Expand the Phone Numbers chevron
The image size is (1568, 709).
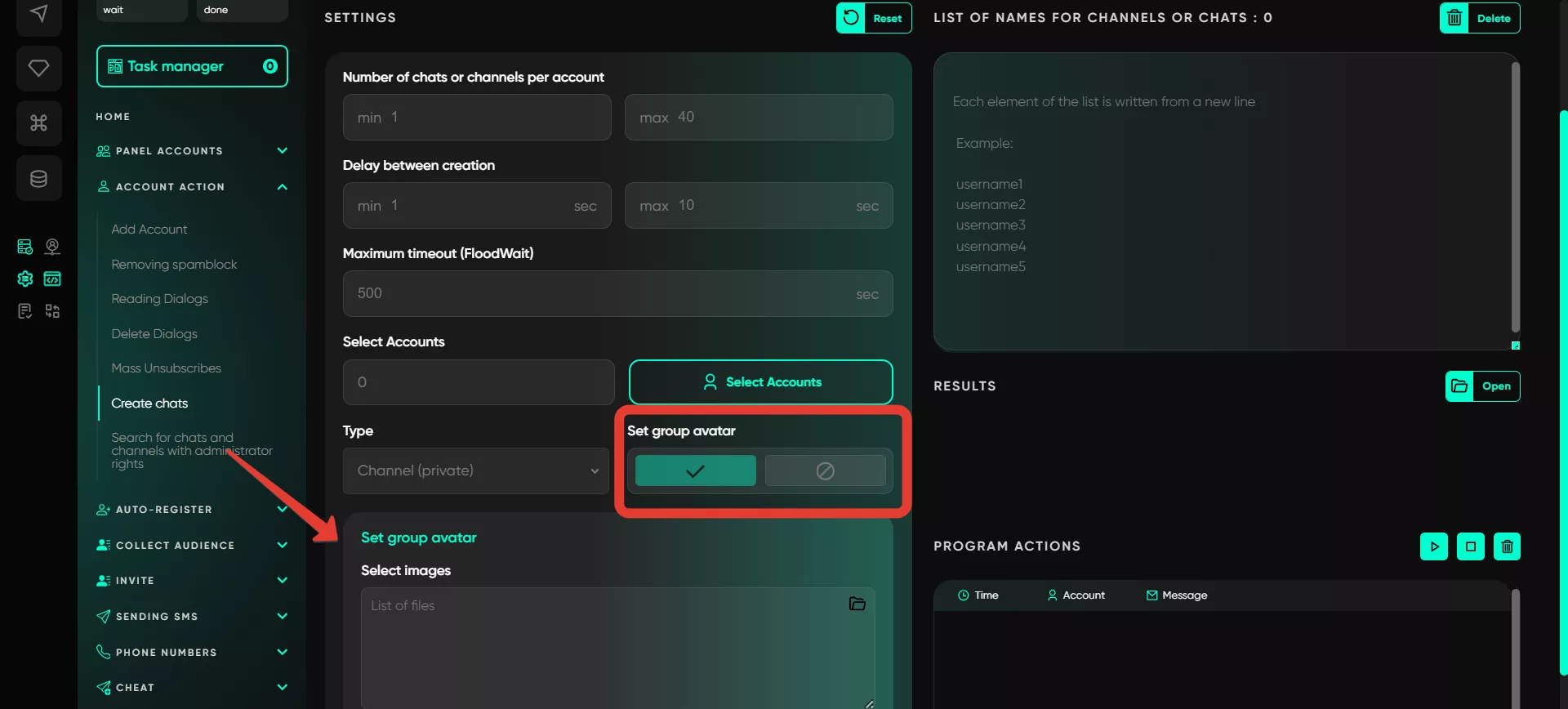click(x=282, y=652)
